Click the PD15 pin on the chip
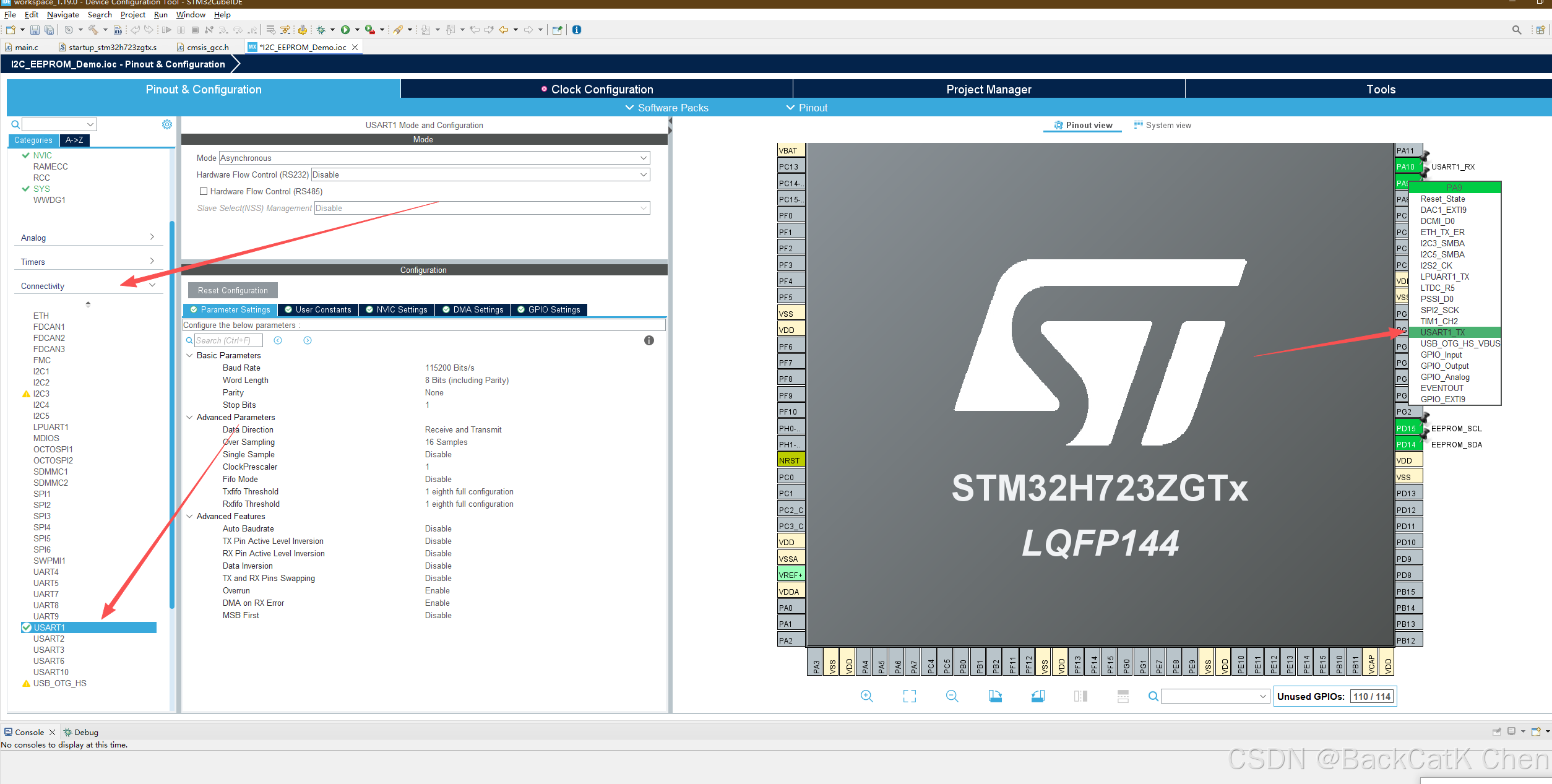 pyautogui.click(x=1408, y=428)
